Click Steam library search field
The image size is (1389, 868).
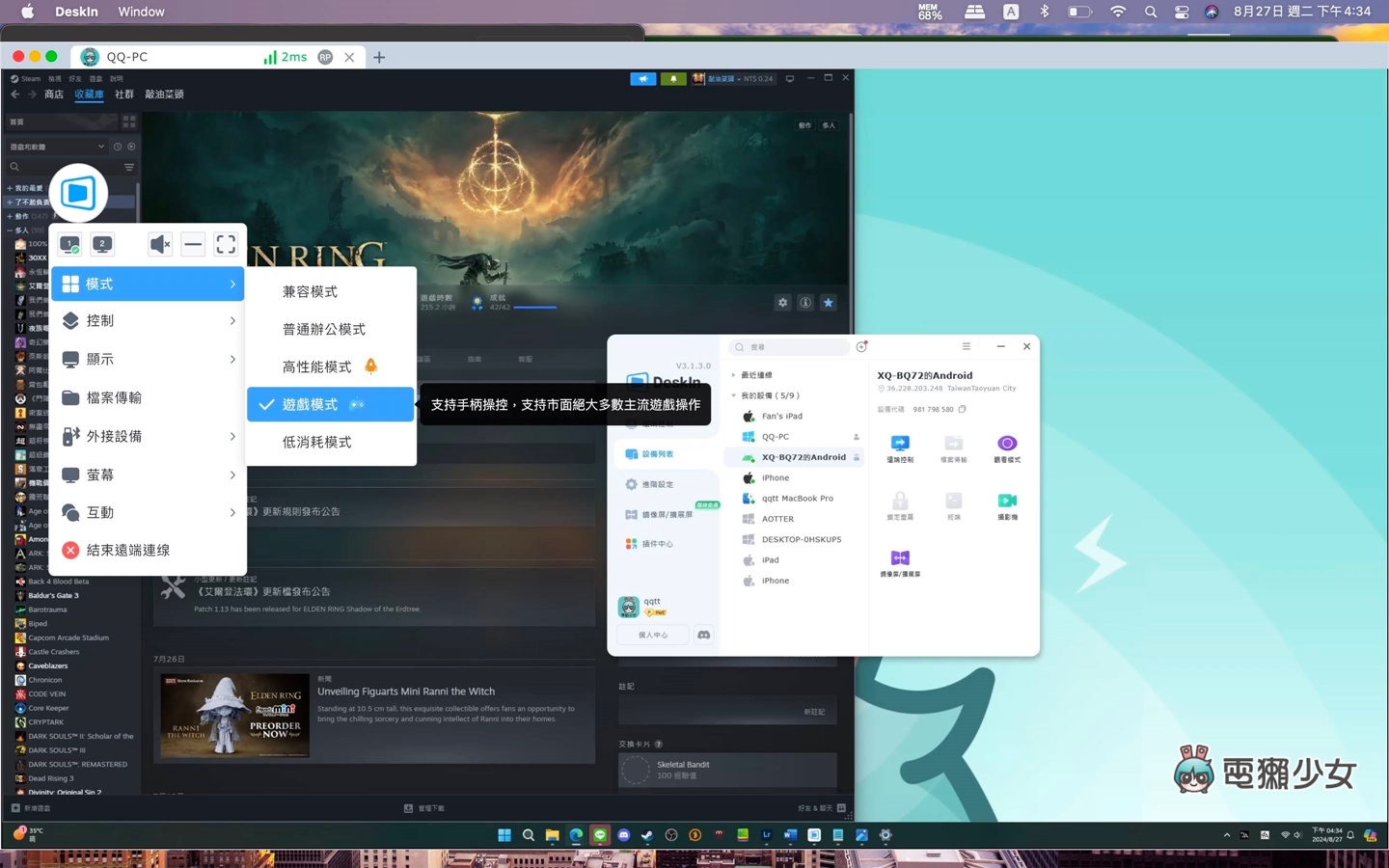point(64,167)
